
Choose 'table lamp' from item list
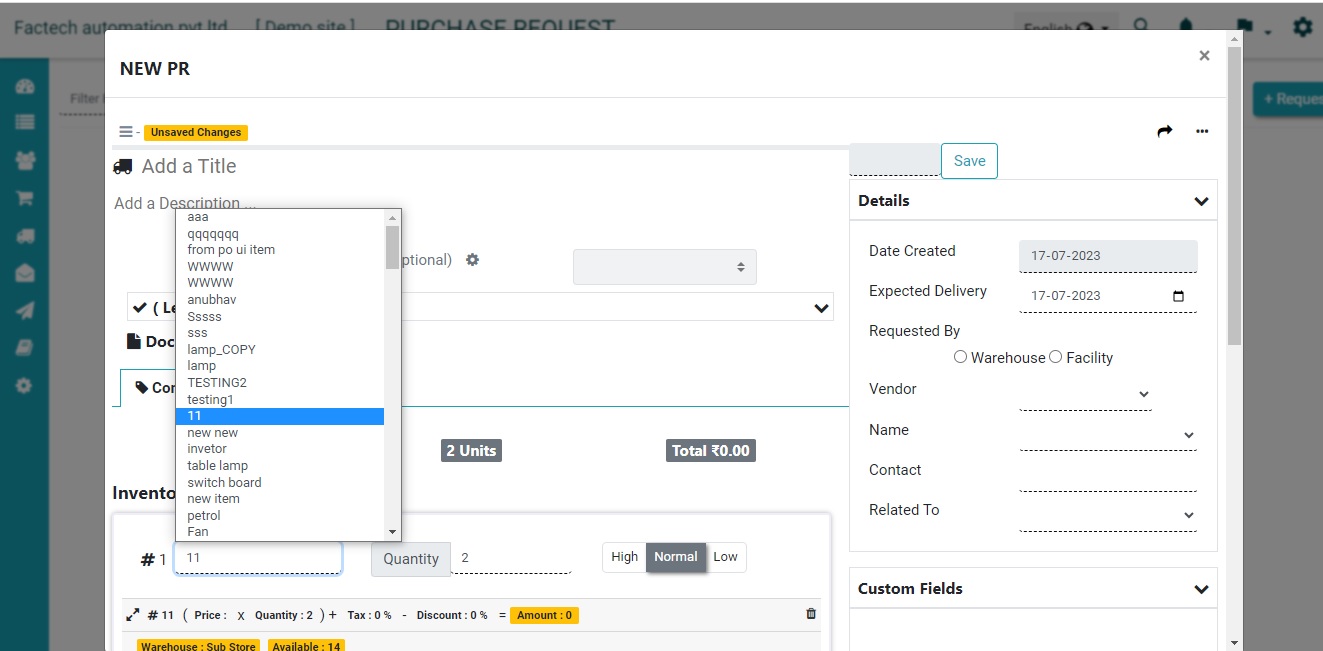(x=280, y=466)
